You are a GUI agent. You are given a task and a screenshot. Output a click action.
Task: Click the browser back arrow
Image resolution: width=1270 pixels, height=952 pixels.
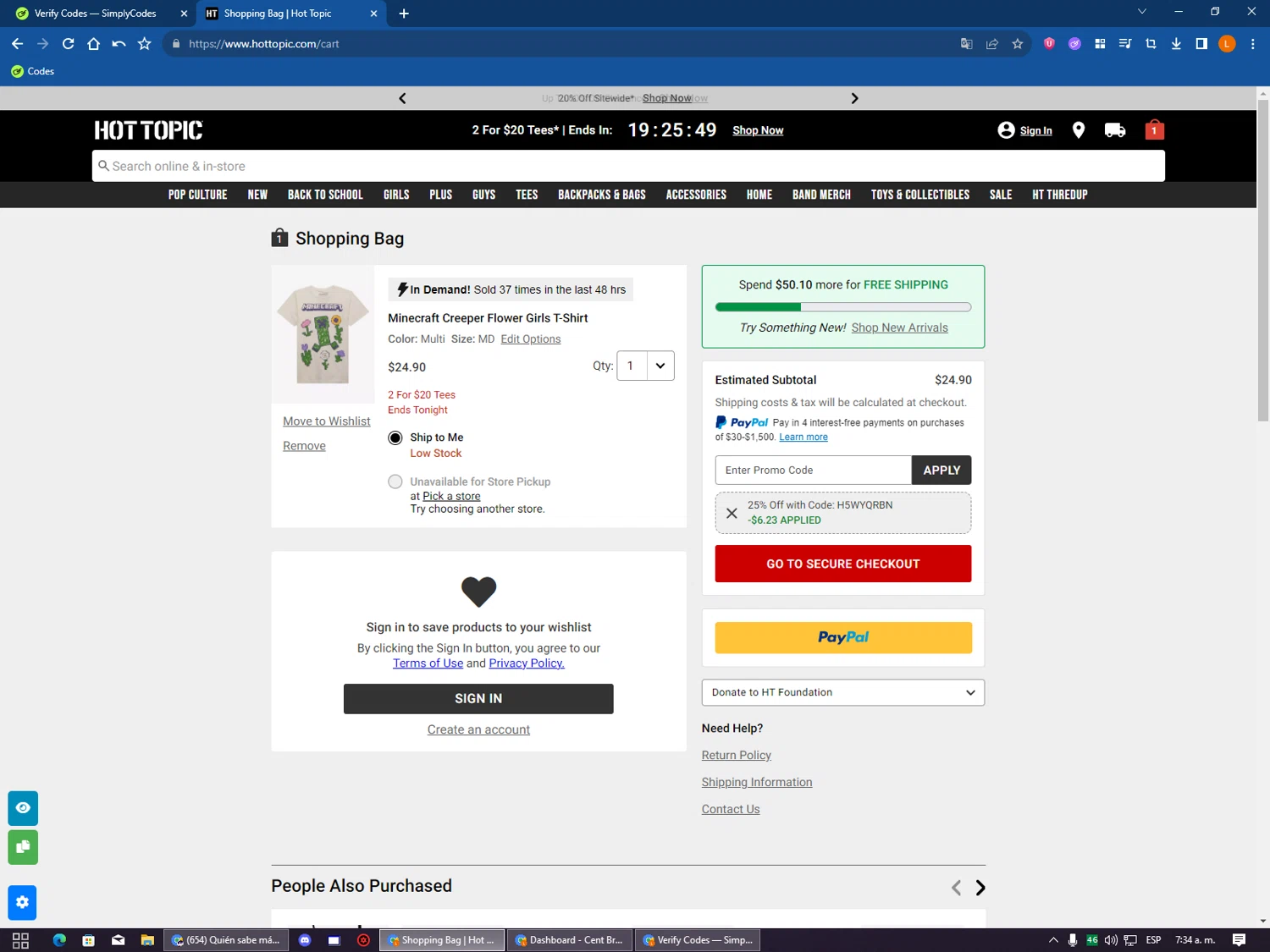pyautogui.click(x=18, y=44)
